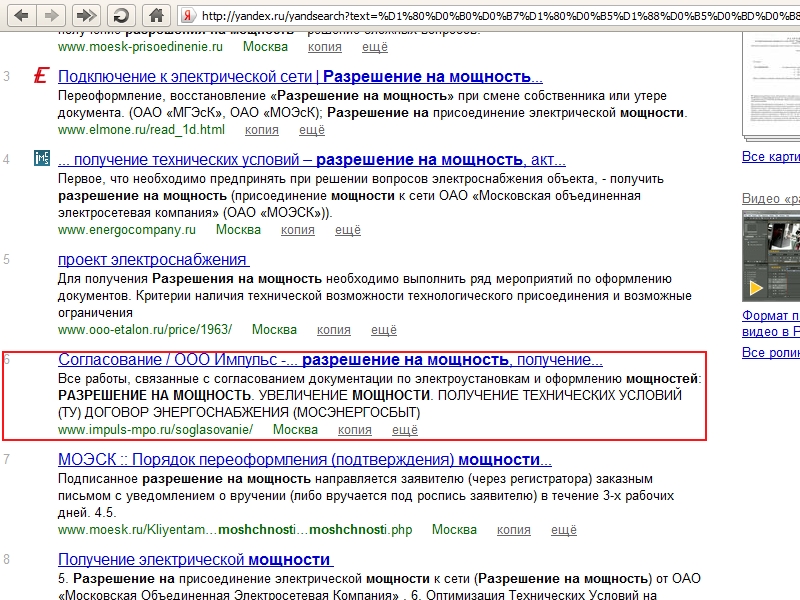The width and height of the screenshot is (800, 600).
Task: Click 'Москва' next to ooo-etalon.ru
Action: pos(274,330)
